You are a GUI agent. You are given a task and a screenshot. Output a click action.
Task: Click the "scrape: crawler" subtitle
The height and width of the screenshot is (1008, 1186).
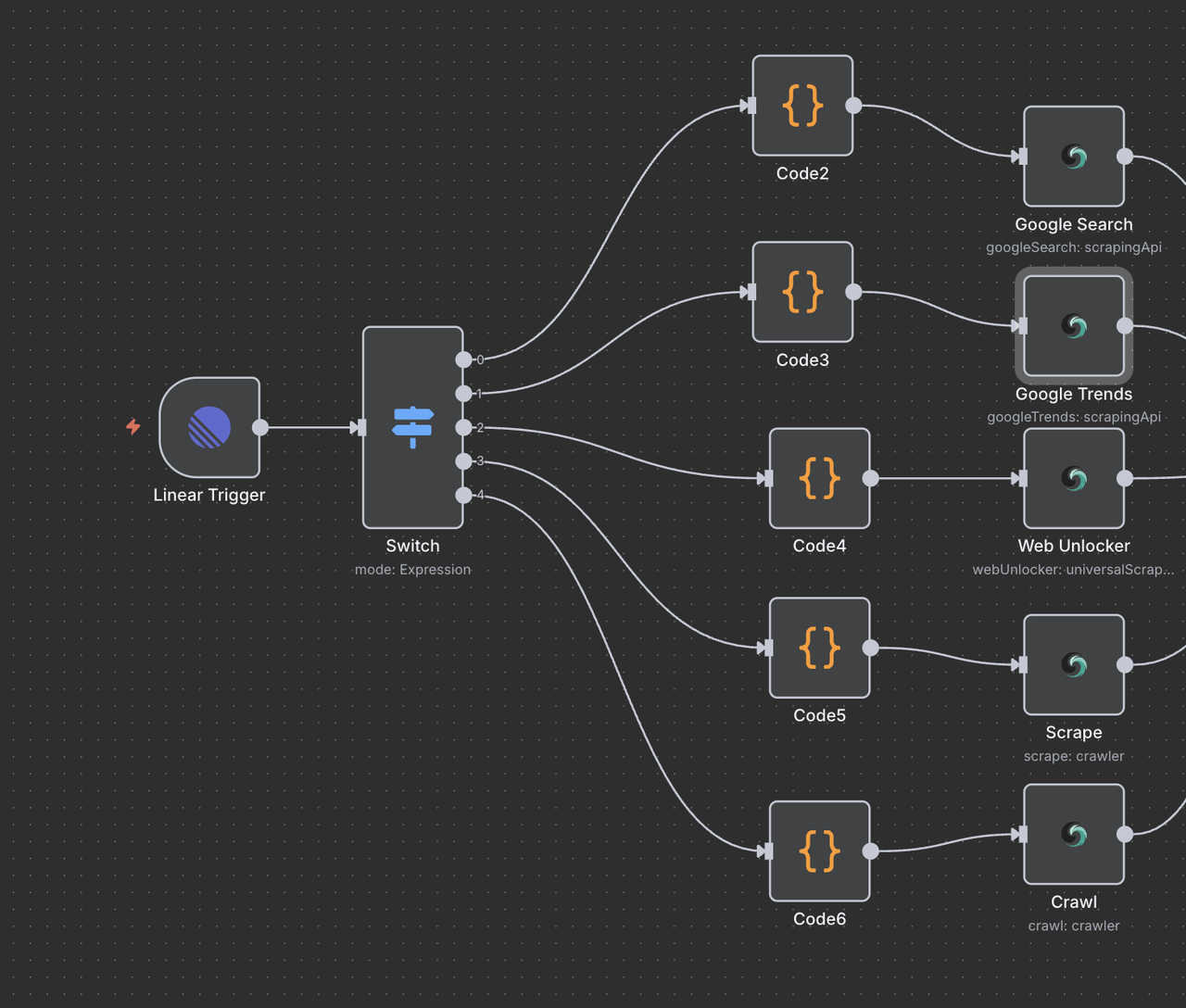(1074, 756)
